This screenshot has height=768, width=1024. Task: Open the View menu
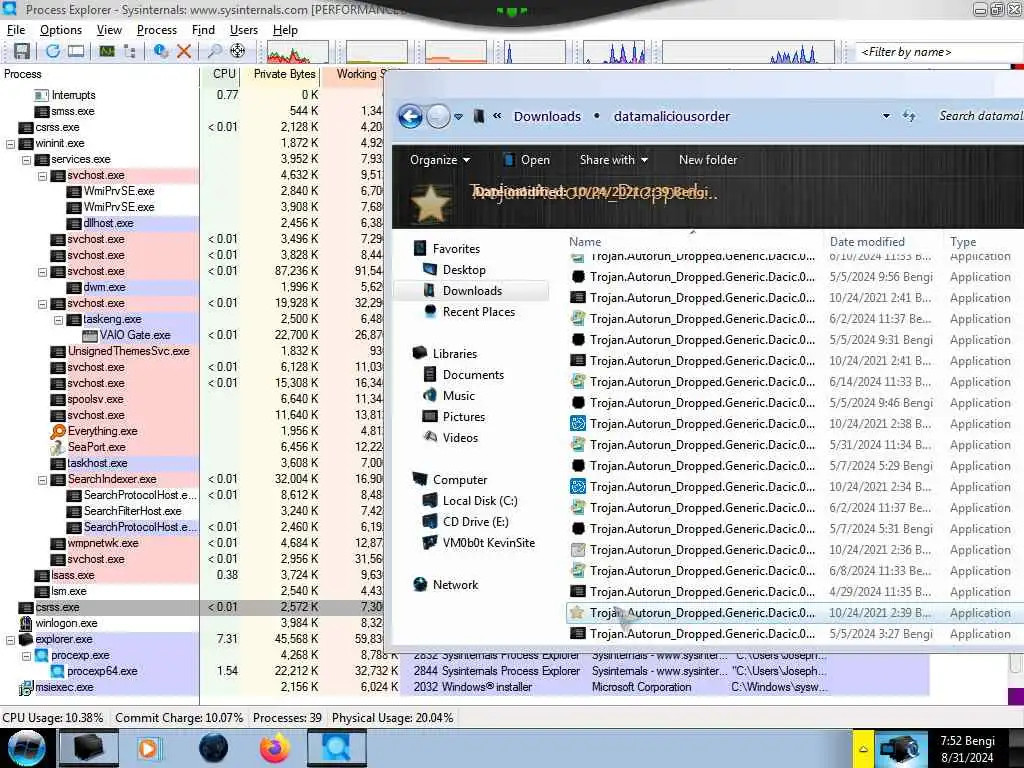[109, 30]
